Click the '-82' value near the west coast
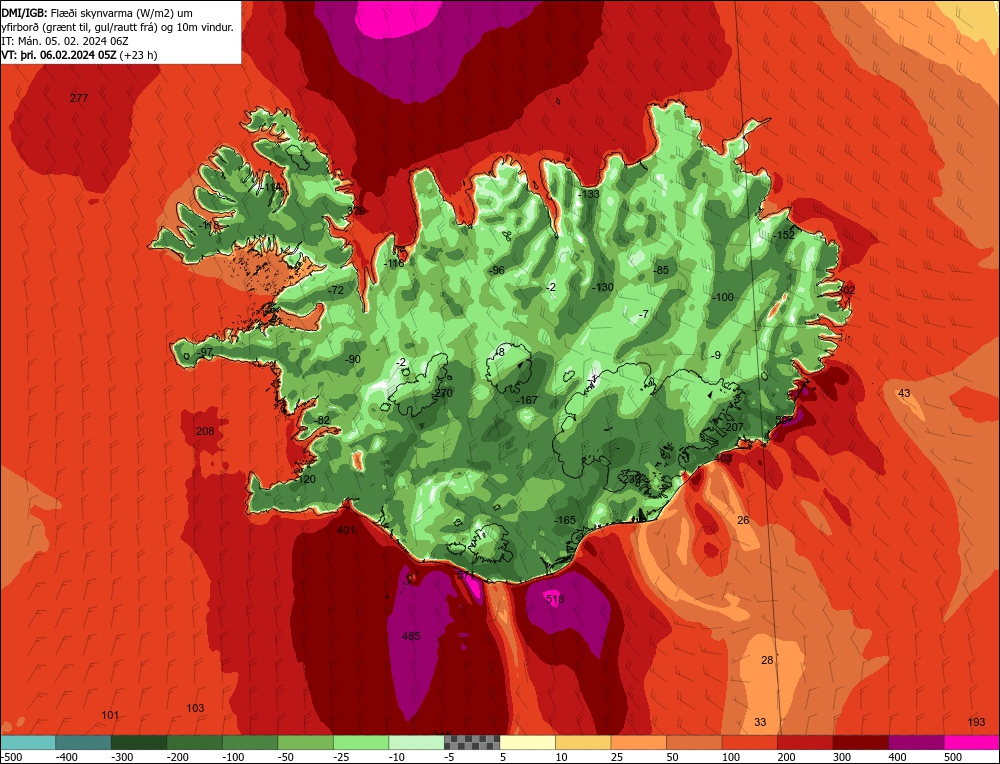This screenshot has height=764, width=1000. point(322,420)
